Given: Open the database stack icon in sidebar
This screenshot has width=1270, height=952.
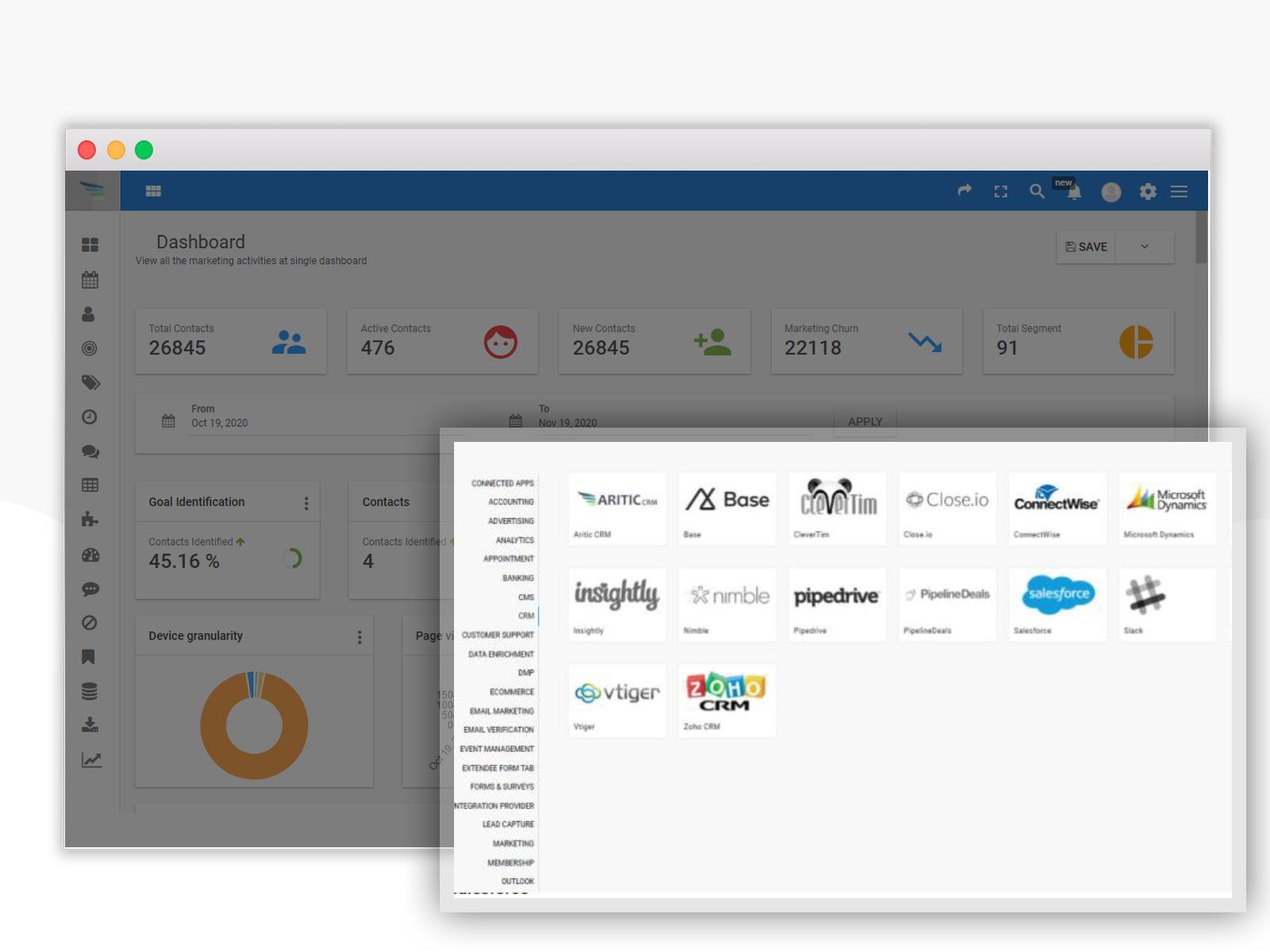Looking at the screenshot, I should [x=90, y=692].
